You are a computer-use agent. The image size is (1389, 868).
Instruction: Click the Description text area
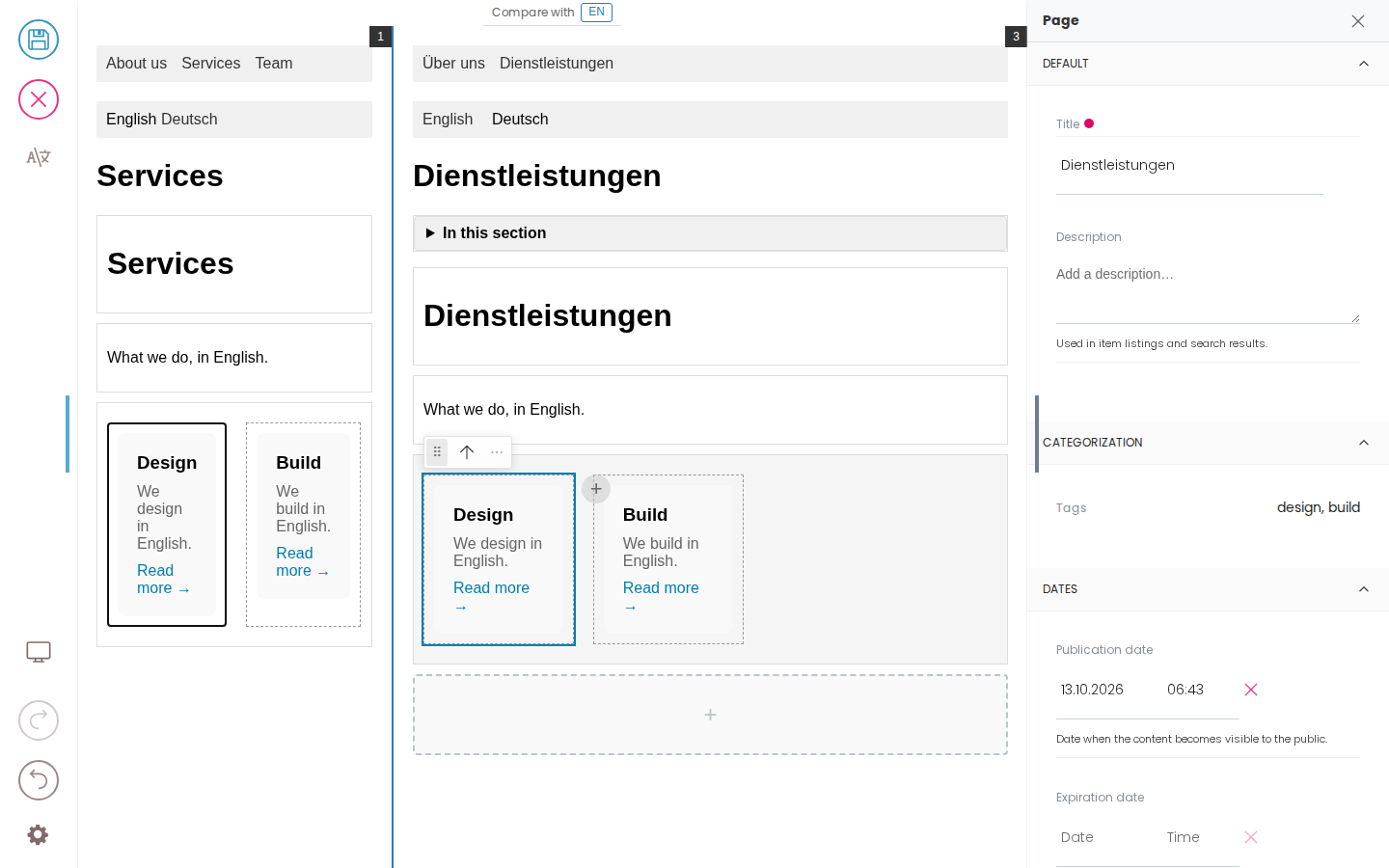coord(1208,289)
